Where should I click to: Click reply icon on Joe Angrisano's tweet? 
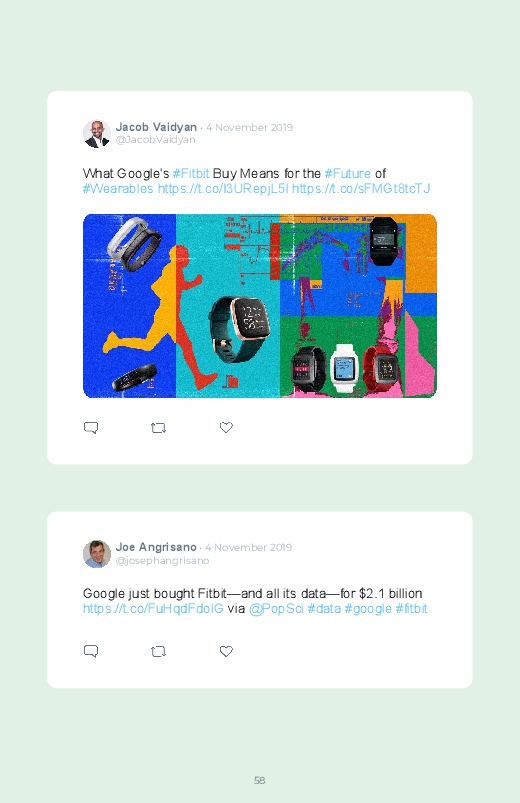(x=91, y=651)
